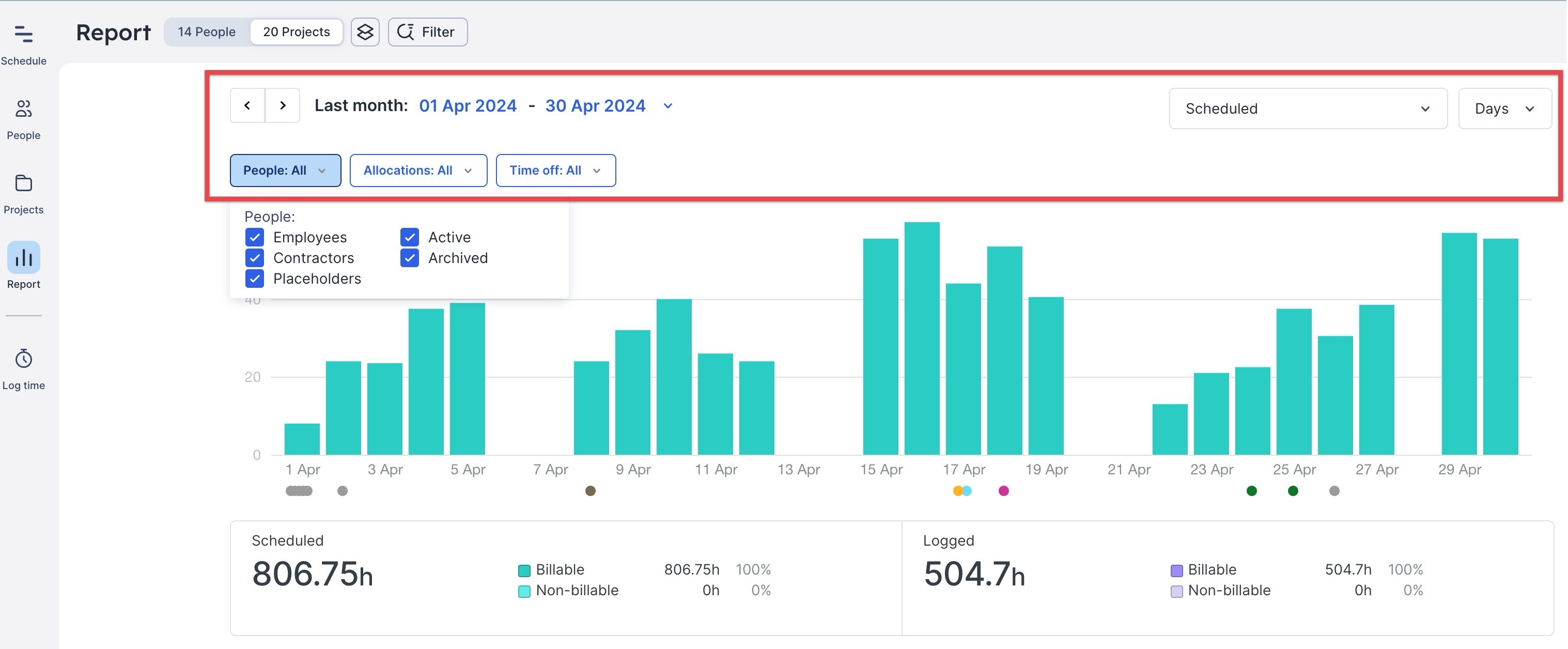
Task: Go to previous month arrow
Action: tap(247, 105)
